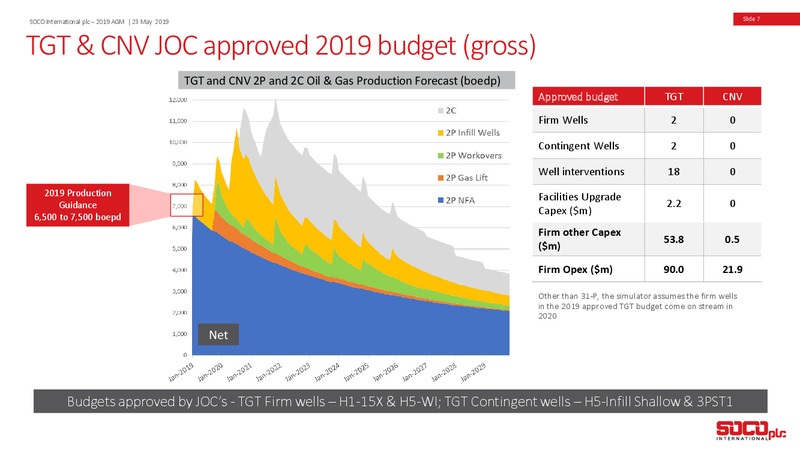The width and height of the screenshot is (800, 450).
Task: Click the TGT value '18' for Well interventions
Action: (x=673, y=172)
